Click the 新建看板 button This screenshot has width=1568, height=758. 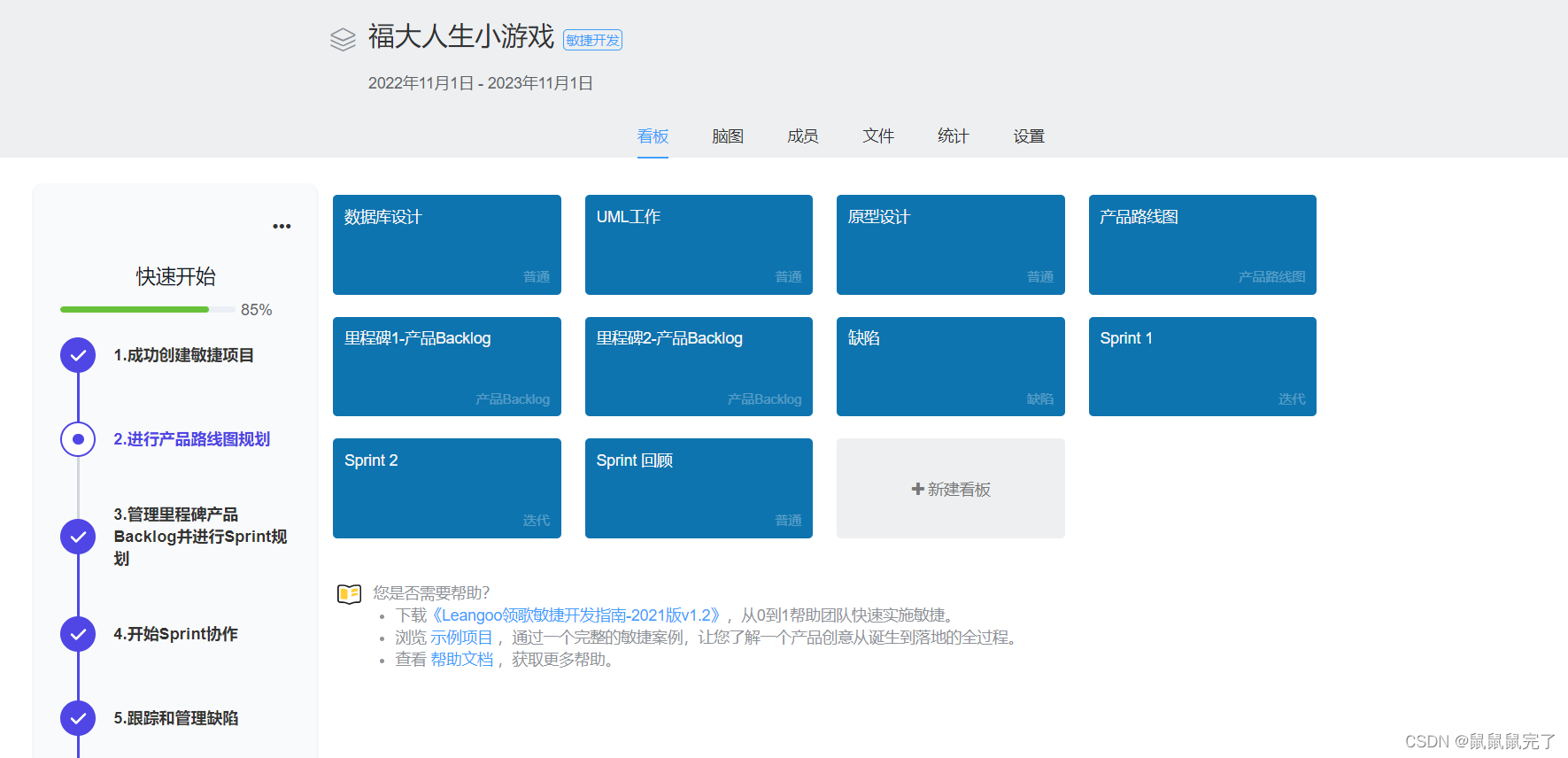[951, 489]
